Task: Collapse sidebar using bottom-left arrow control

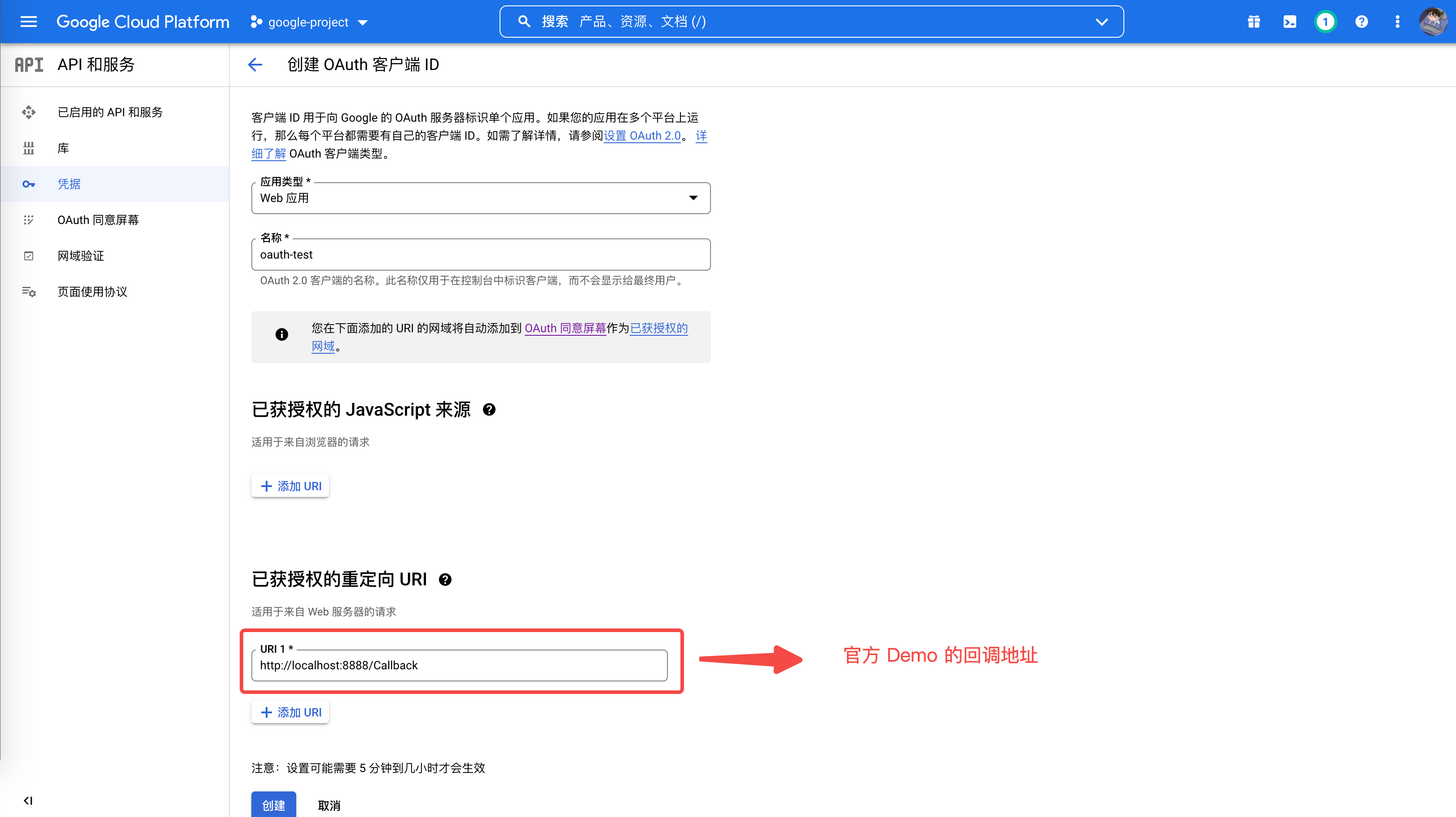Action: (28, 800)
